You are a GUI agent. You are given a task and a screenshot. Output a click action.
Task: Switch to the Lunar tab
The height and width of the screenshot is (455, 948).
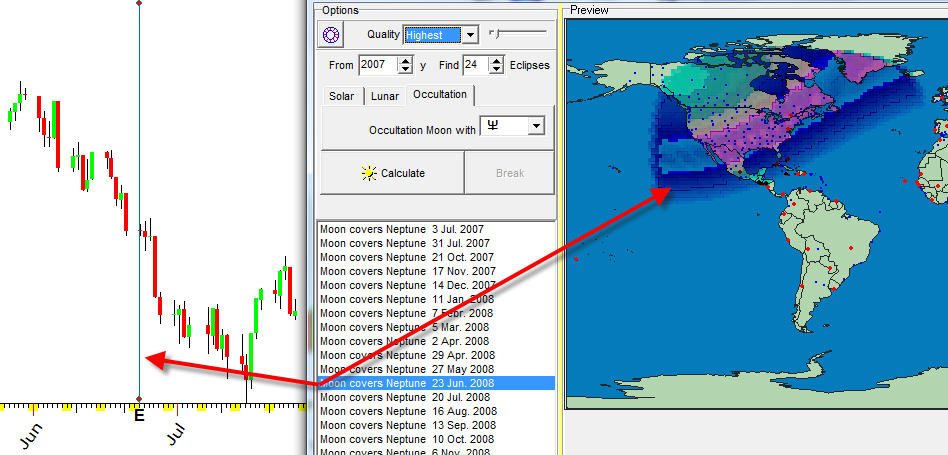pyautogui.click(x=385, y=96)
